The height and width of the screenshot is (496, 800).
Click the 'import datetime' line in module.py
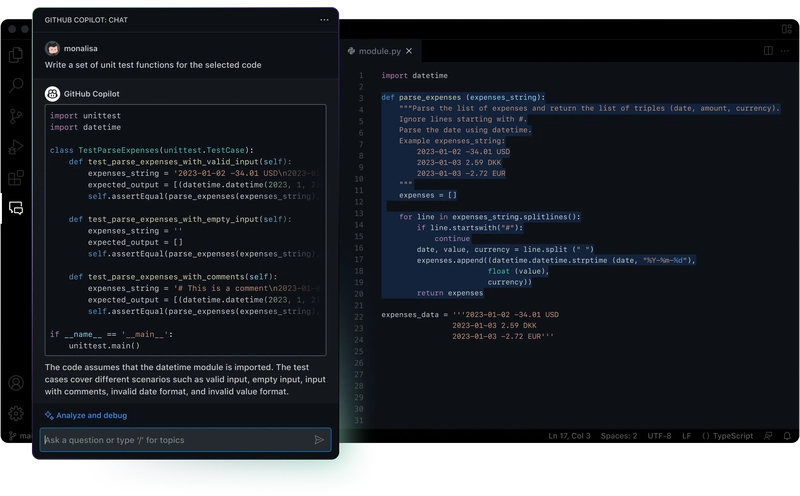click(x=414, y=76)
